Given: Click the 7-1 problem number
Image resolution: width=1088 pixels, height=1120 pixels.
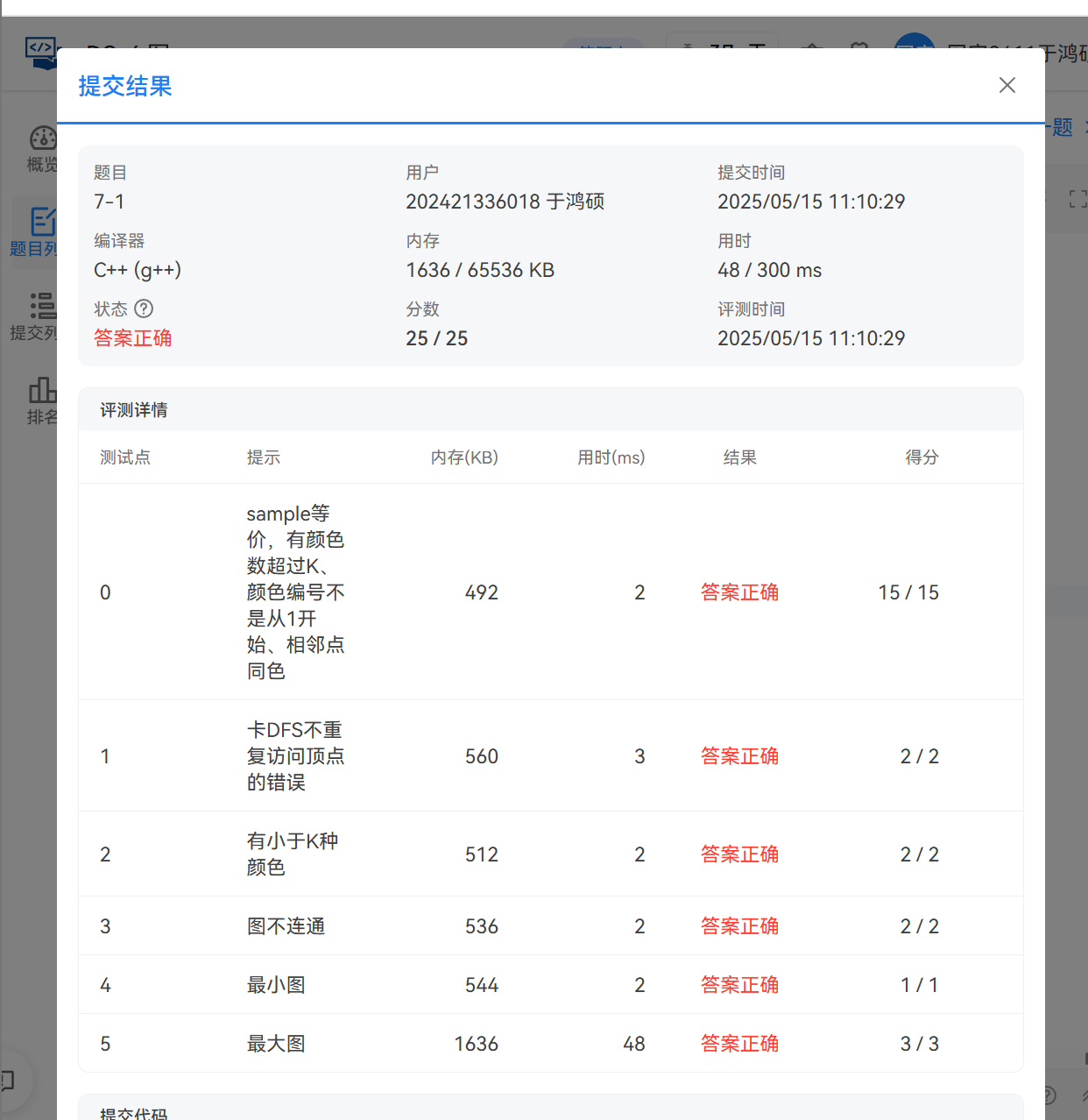Looking at the screenshot, I should [110, 202].
